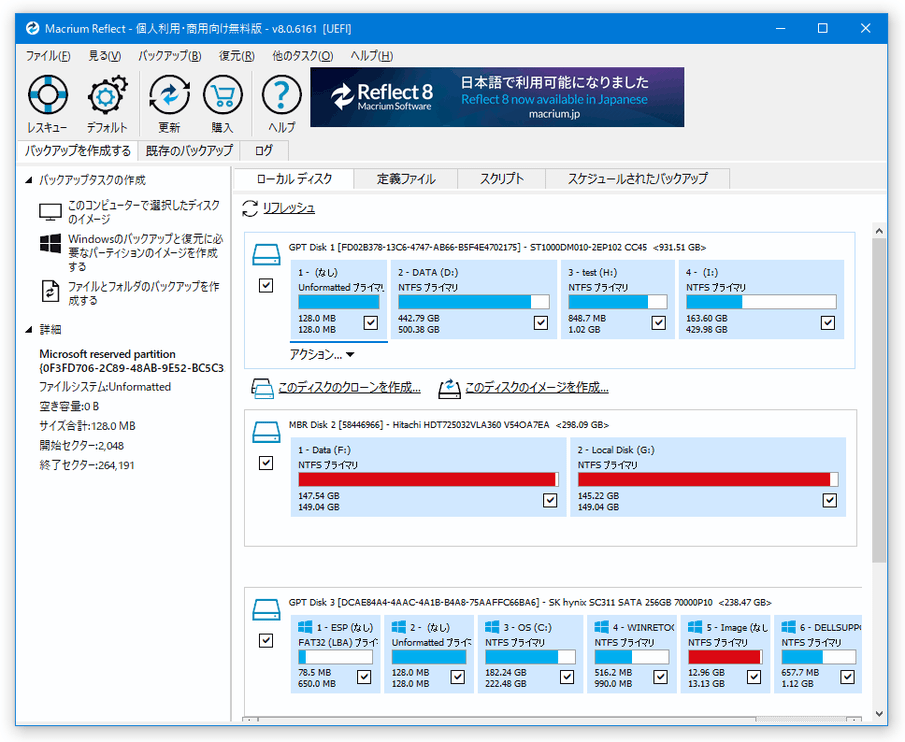Click the Windows logo backup task icon

click(51, 243)
